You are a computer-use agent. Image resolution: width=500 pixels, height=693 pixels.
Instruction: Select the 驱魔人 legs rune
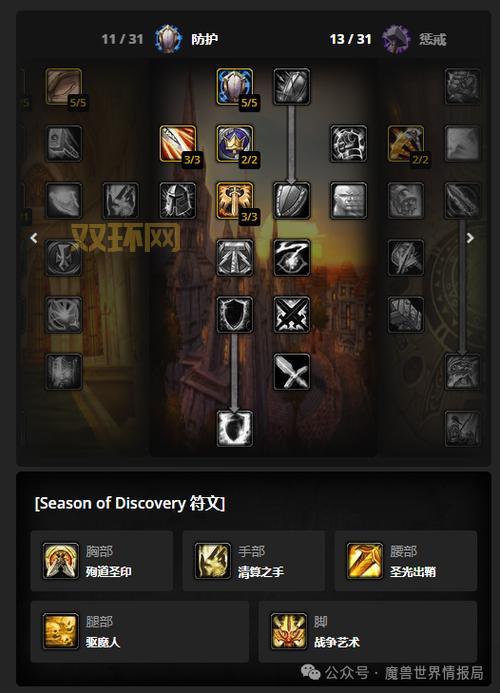coord(140,631)
